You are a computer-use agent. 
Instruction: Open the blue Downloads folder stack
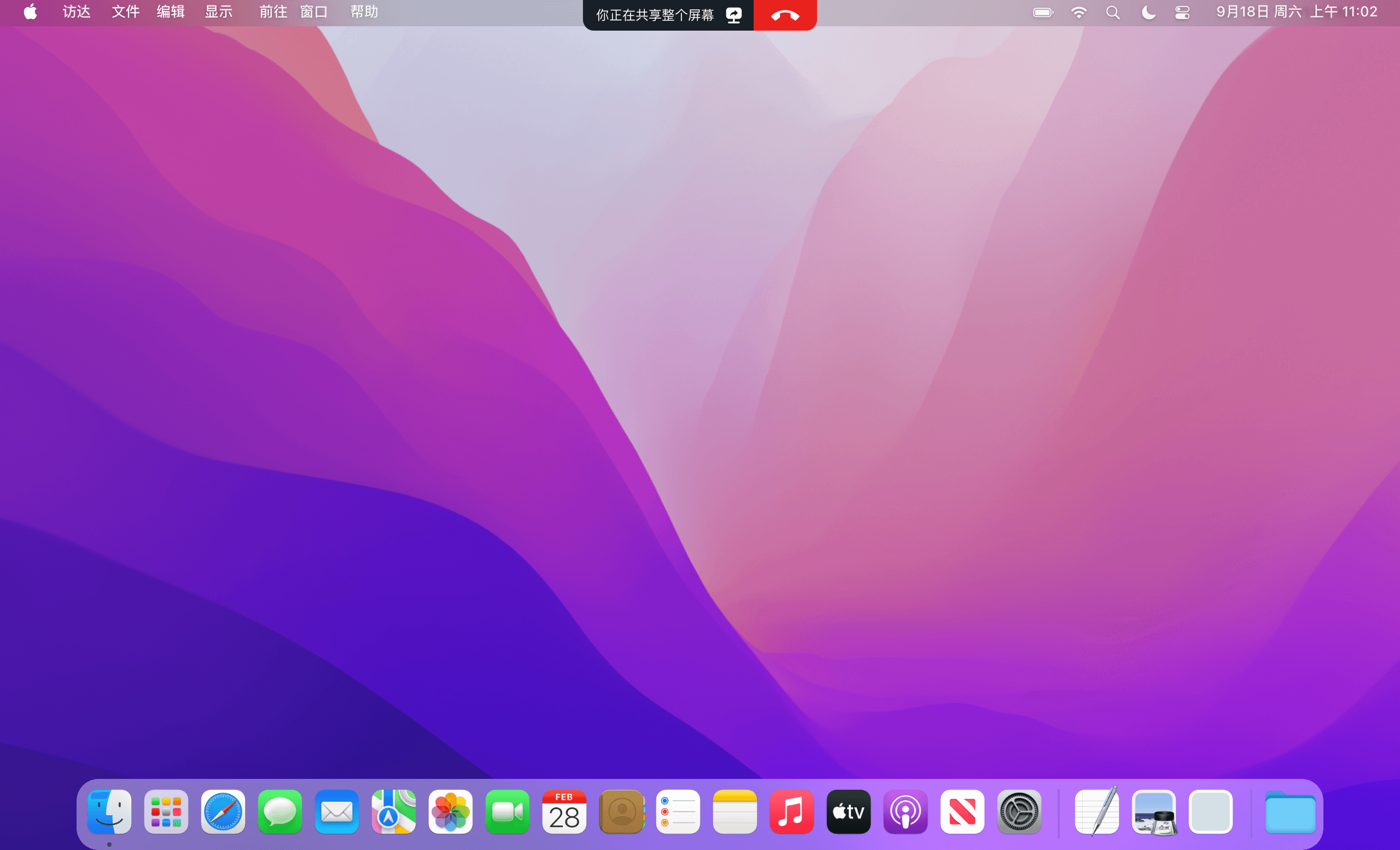click(1290, 812)
